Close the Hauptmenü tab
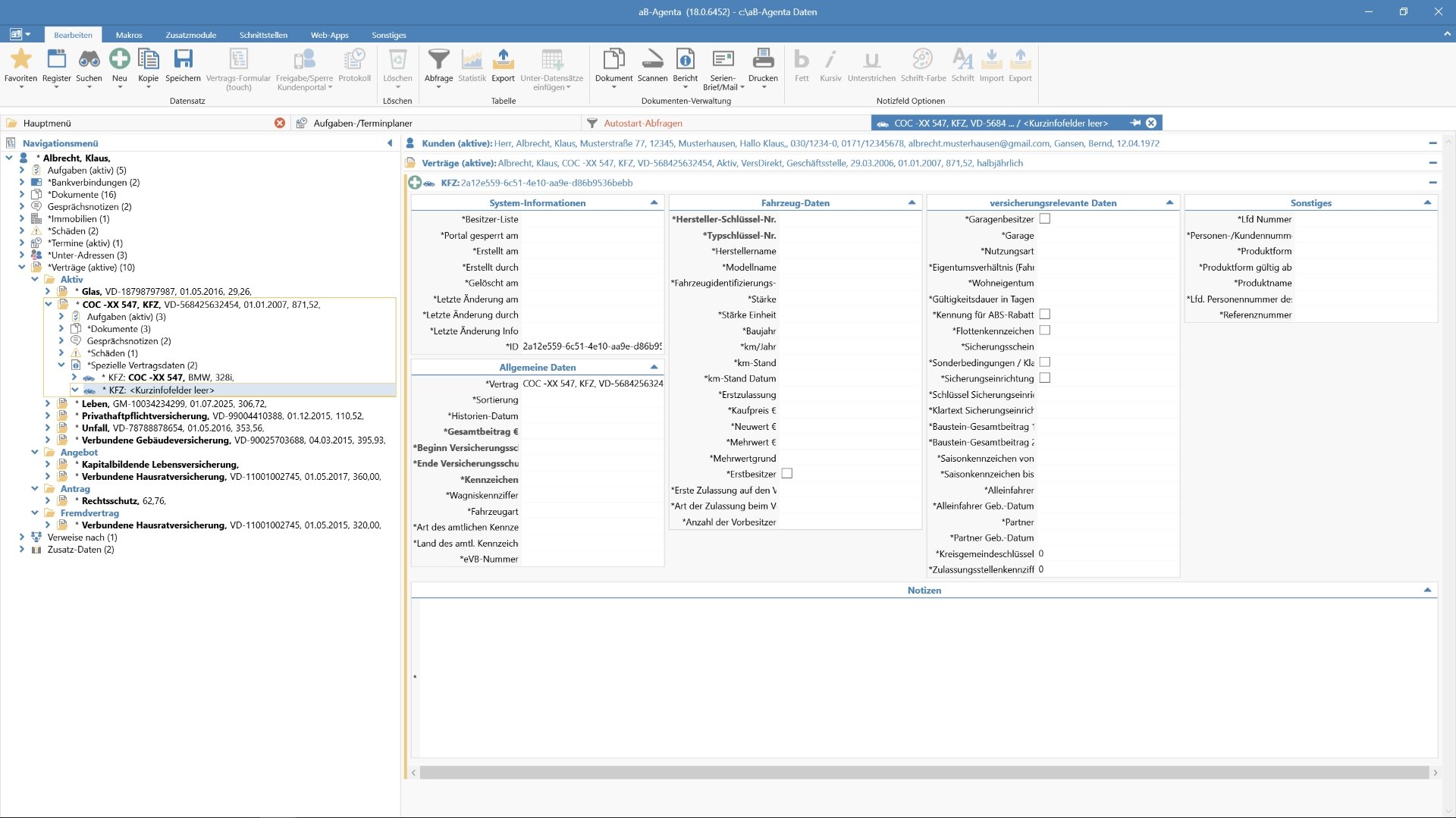Image resolution: width=1456 pixels, height=818 pixels. coord(280,123)
